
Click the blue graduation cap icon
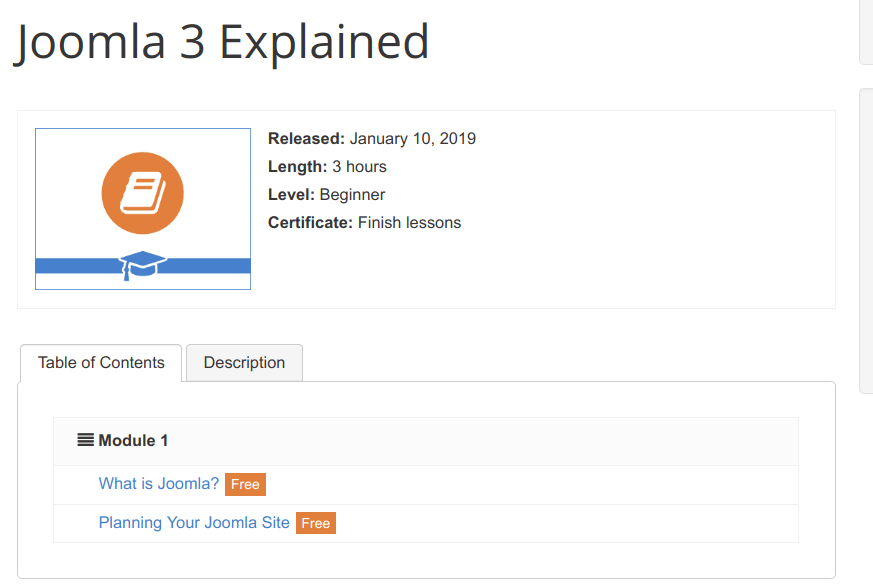(143, 266)
